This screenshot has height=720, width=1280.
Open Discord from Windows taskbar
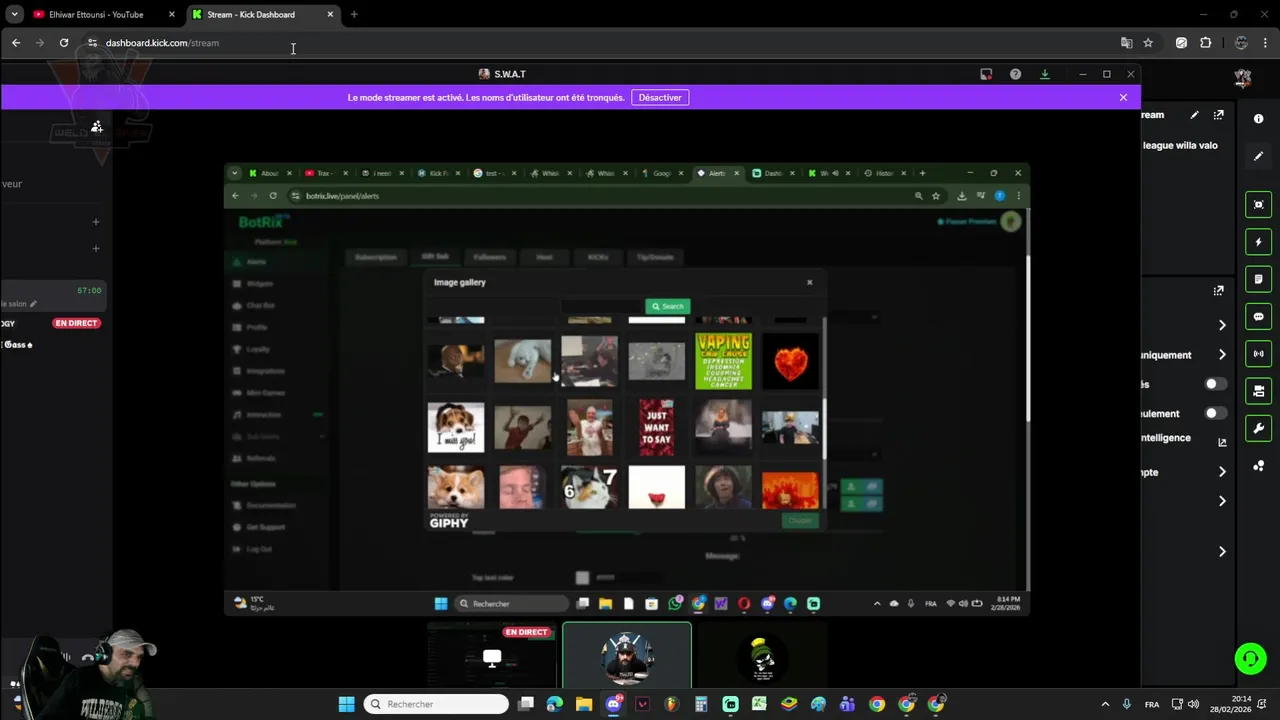coord(613,704)
